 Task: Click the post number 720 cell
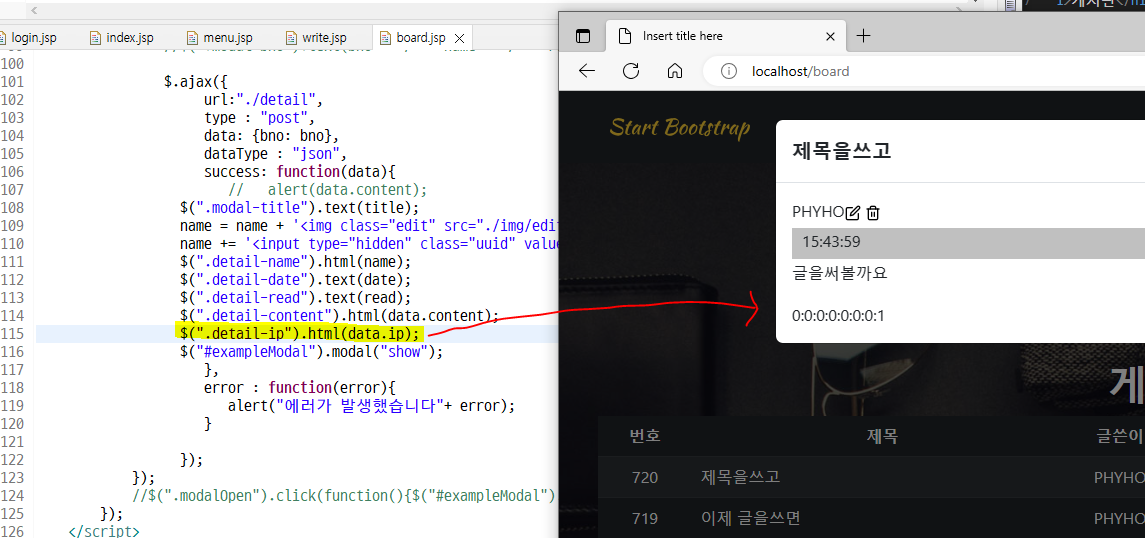click(645, 477)
